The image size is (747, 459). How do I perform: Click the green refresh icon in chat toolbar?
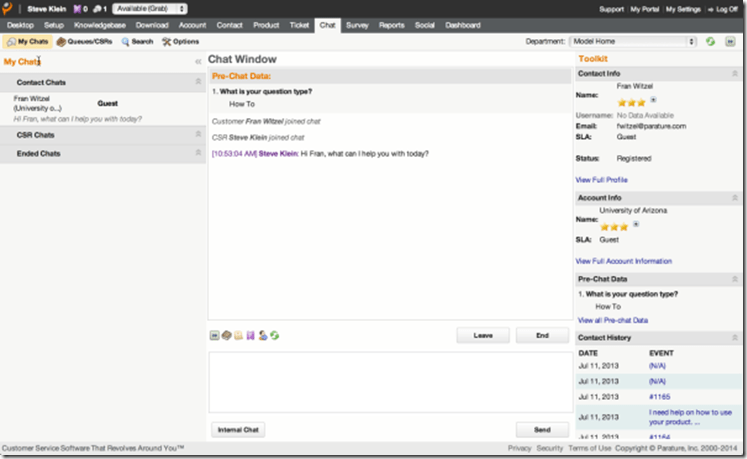pos(274,335)
